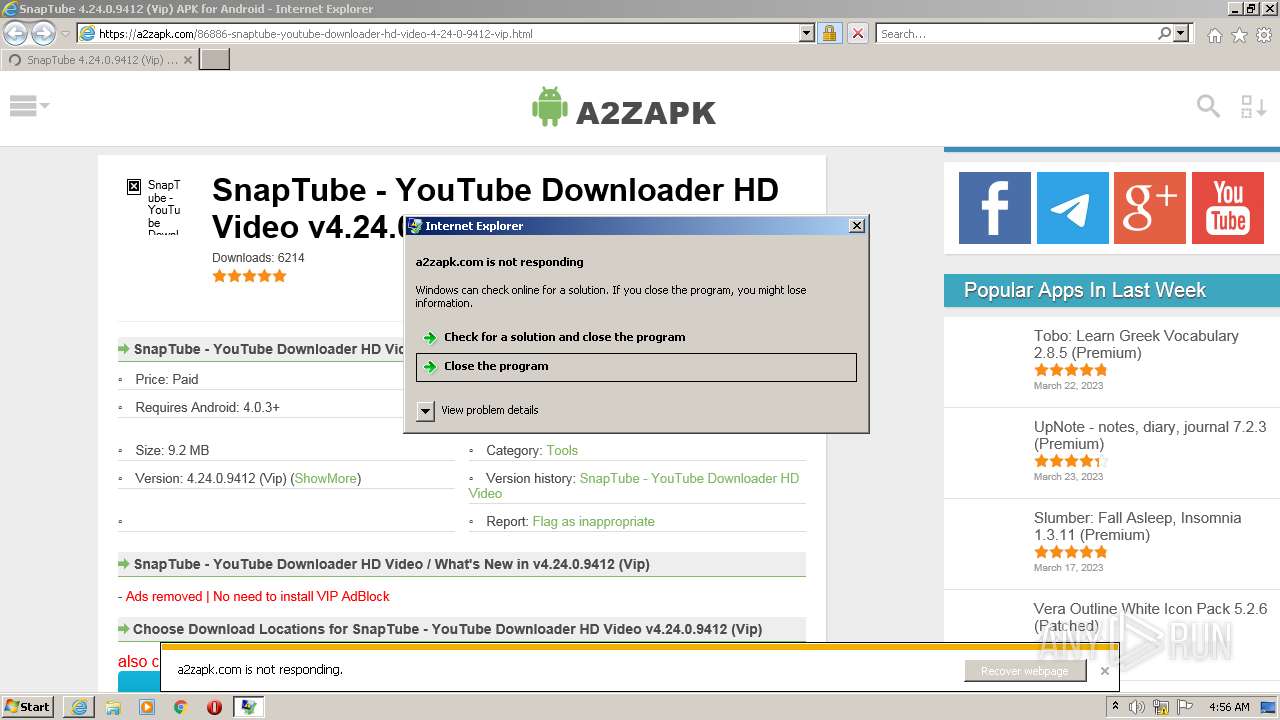Screen dimensions: 1280x720
Task: Open the address bar history dropdown
Action: [807, 33]
